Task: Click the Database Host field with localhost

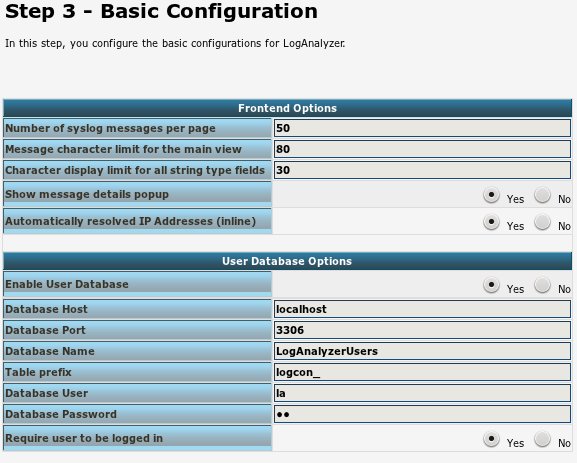Action: (422, 309)
